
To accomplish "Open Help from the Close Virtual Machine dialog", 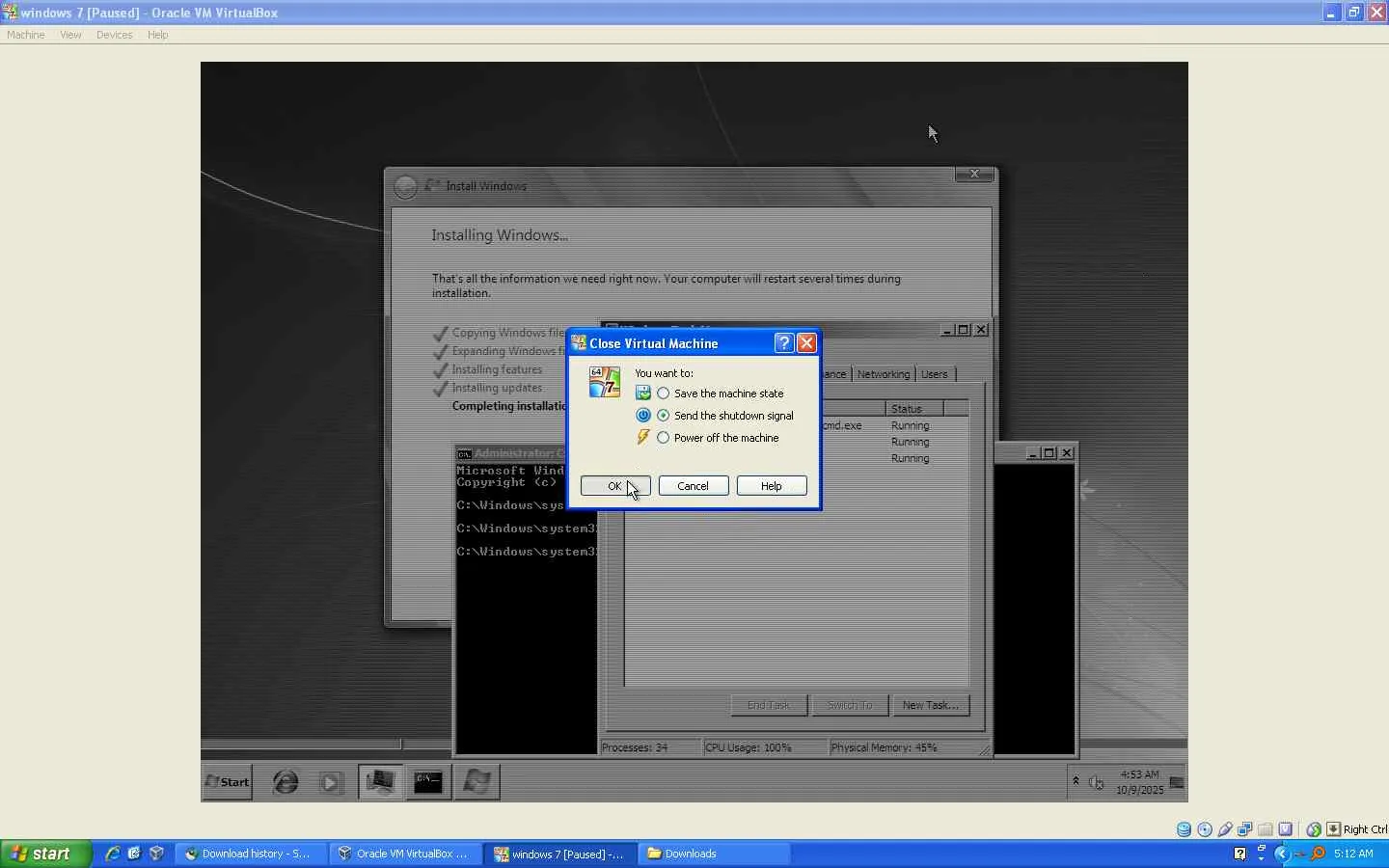I will tap(772, 486).
